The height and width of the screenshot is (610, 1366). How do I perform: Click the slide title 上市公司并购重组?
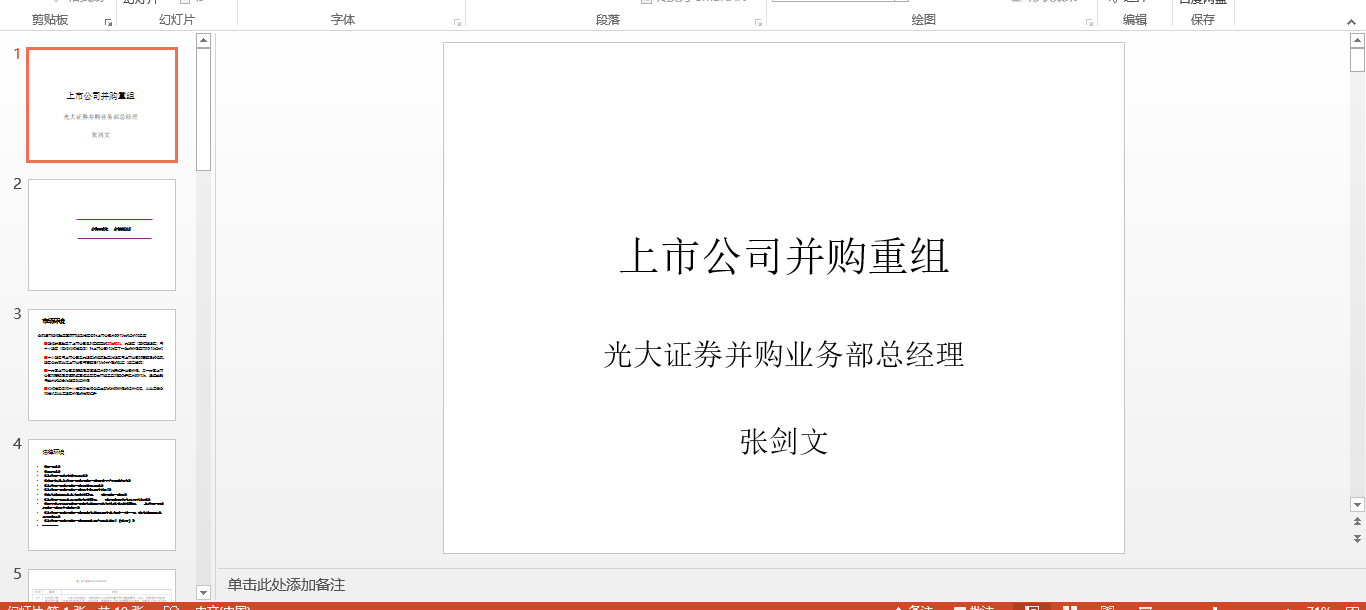click(784, 257)
